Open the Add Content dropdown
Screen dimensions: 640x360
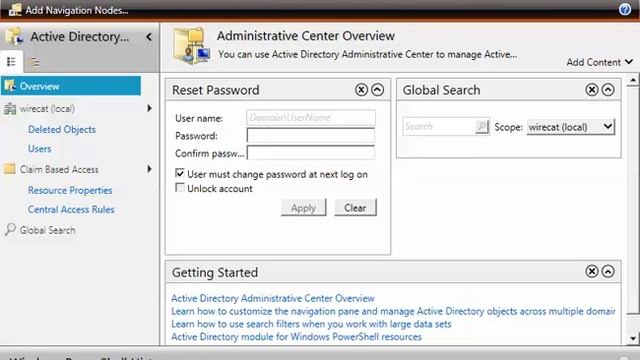click(x=600, y=62)
